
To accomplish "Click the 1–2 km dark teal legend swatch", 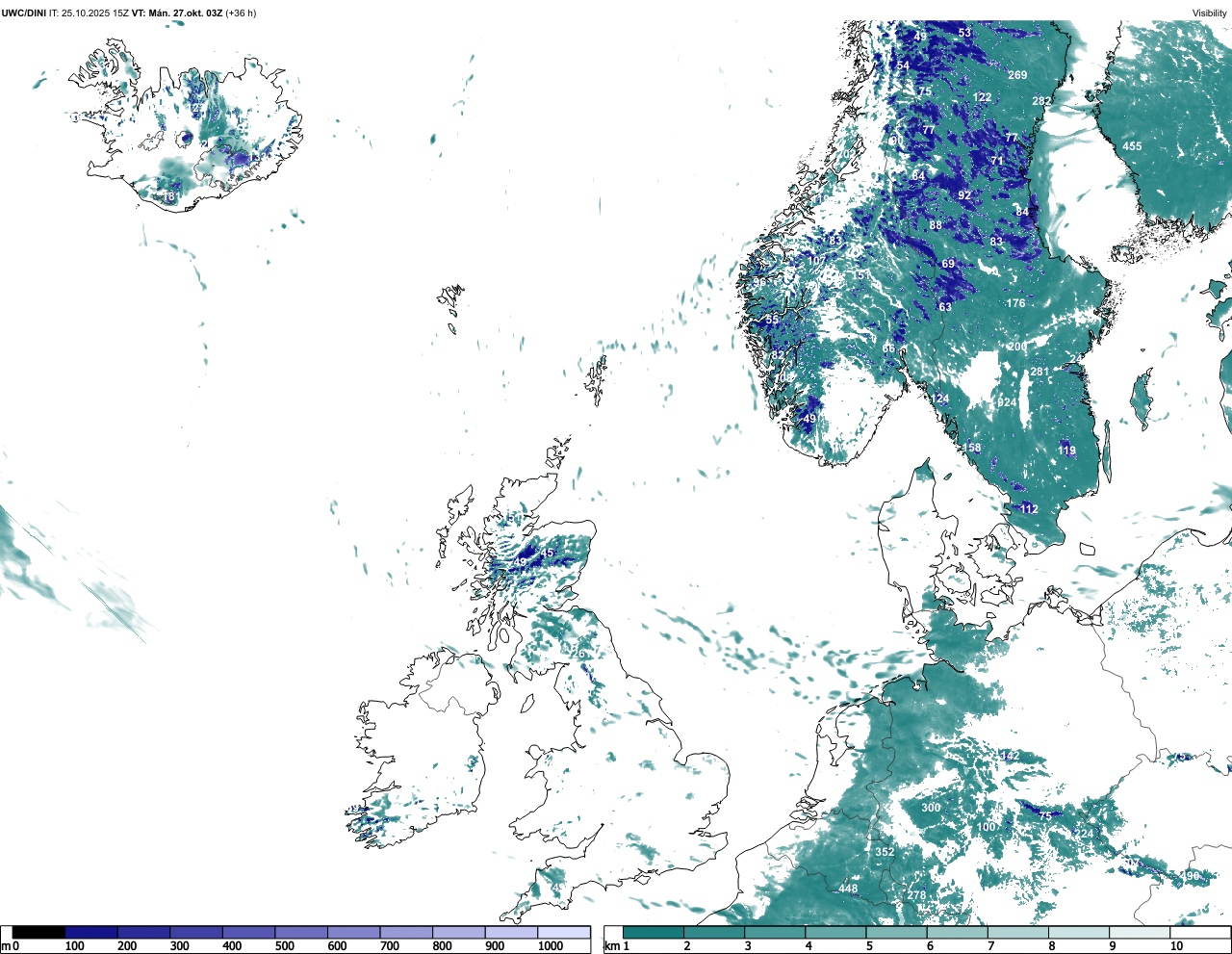I will tap(654, 932).
